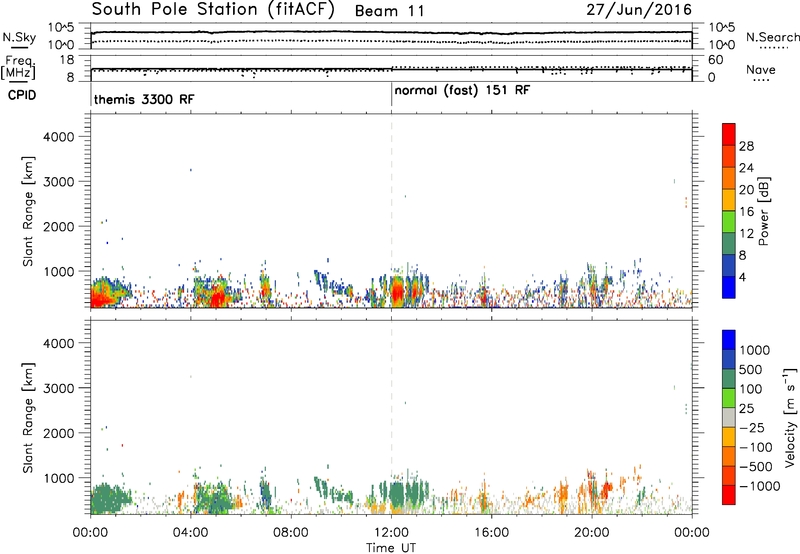Click the 'Slant Range [km]' label of velocity panel
Viewport: 800px width, 554px height.
click(x=28, y=417)
